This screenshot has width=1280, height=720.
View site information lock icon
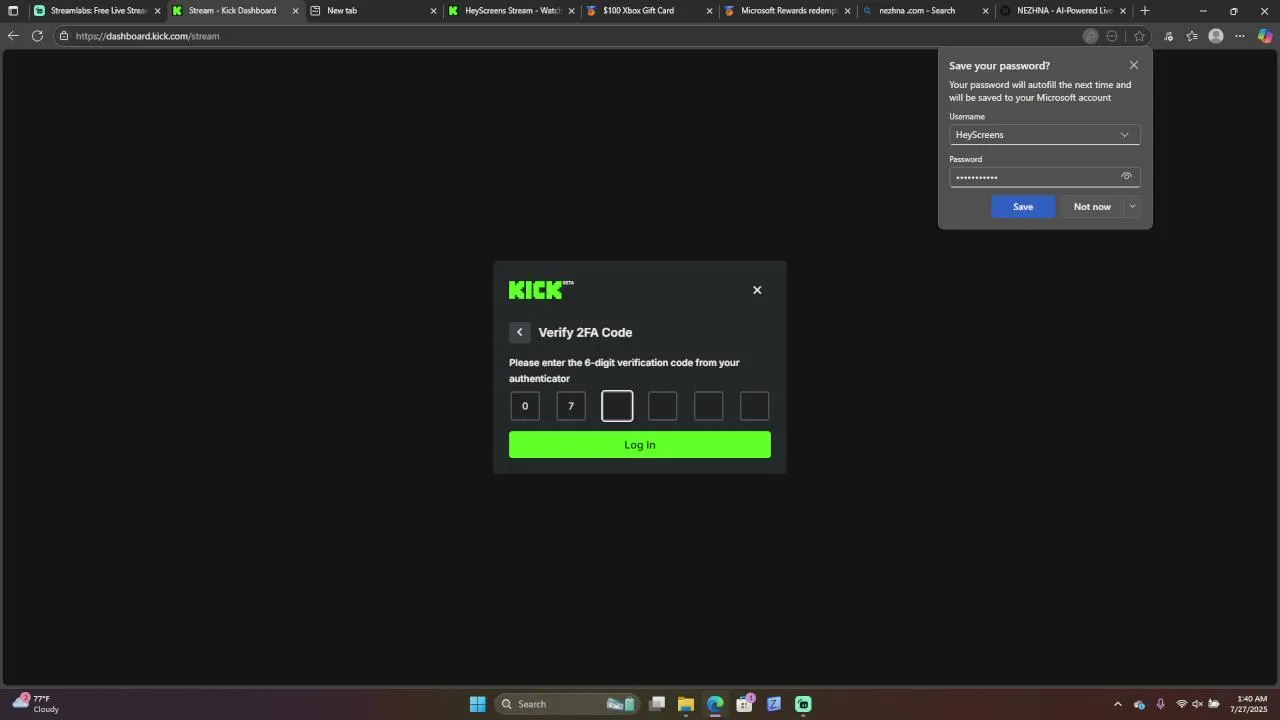tap(64, 36)
